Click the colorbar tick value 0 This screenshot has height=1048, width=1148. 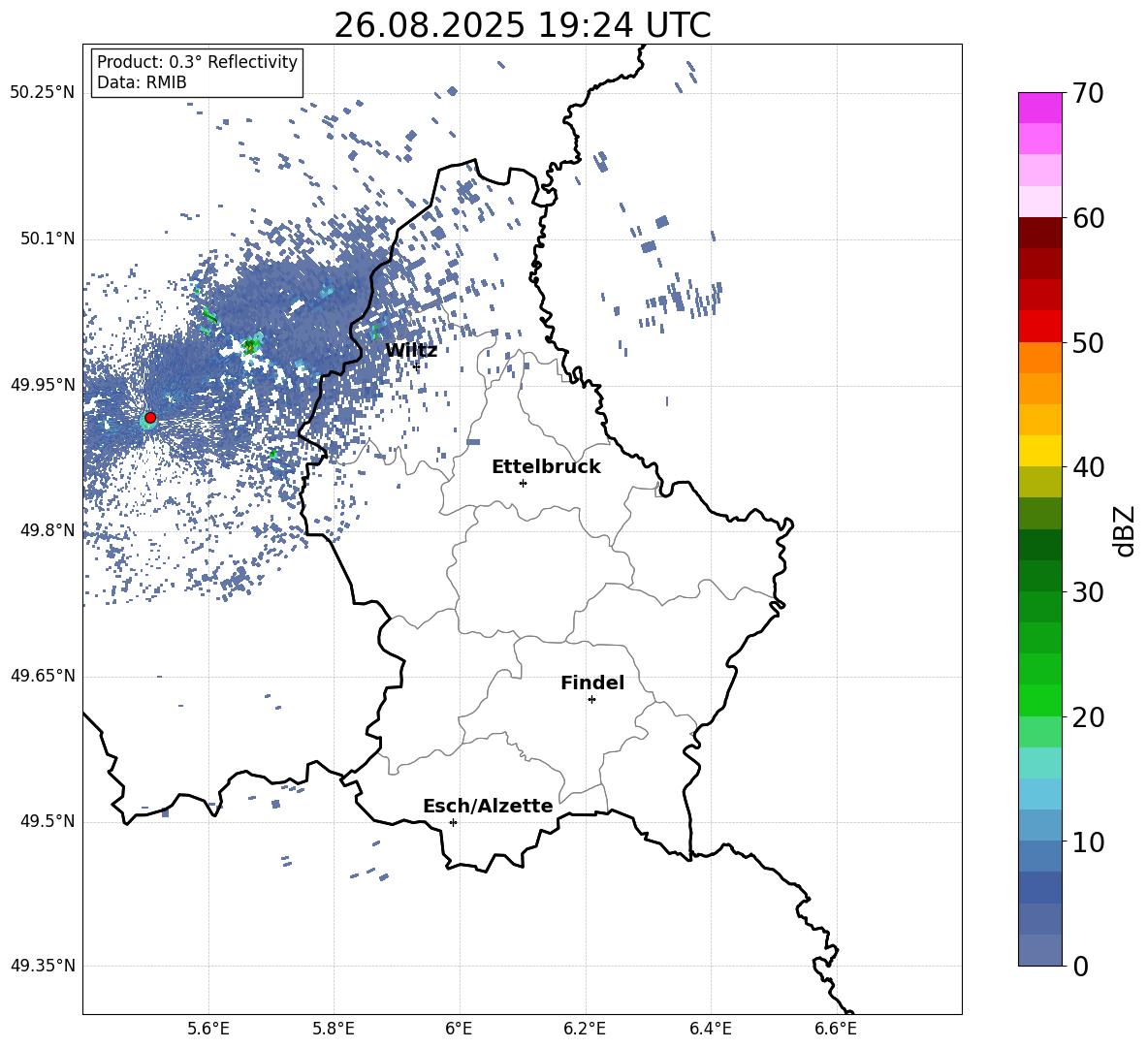(1081, 966)
